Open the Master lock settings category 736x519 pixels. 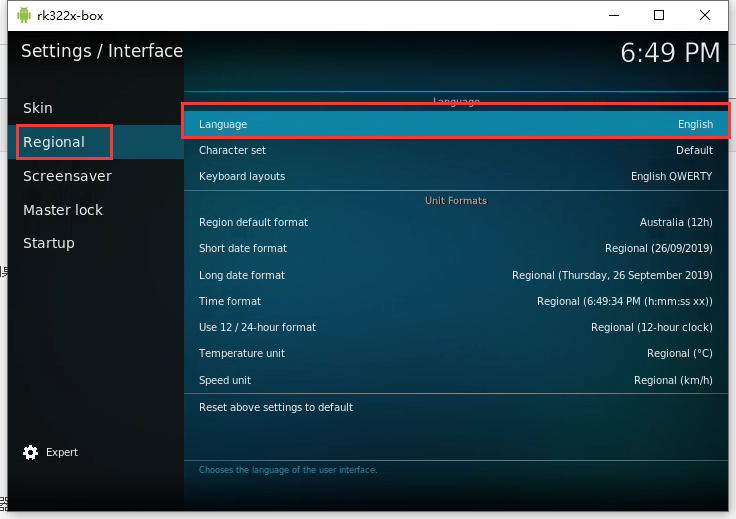click(96, 210)
